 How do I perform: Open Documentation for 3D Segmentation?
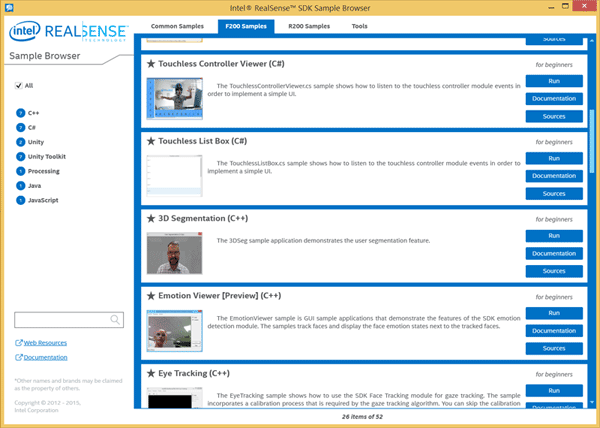(x=554, y=253)
